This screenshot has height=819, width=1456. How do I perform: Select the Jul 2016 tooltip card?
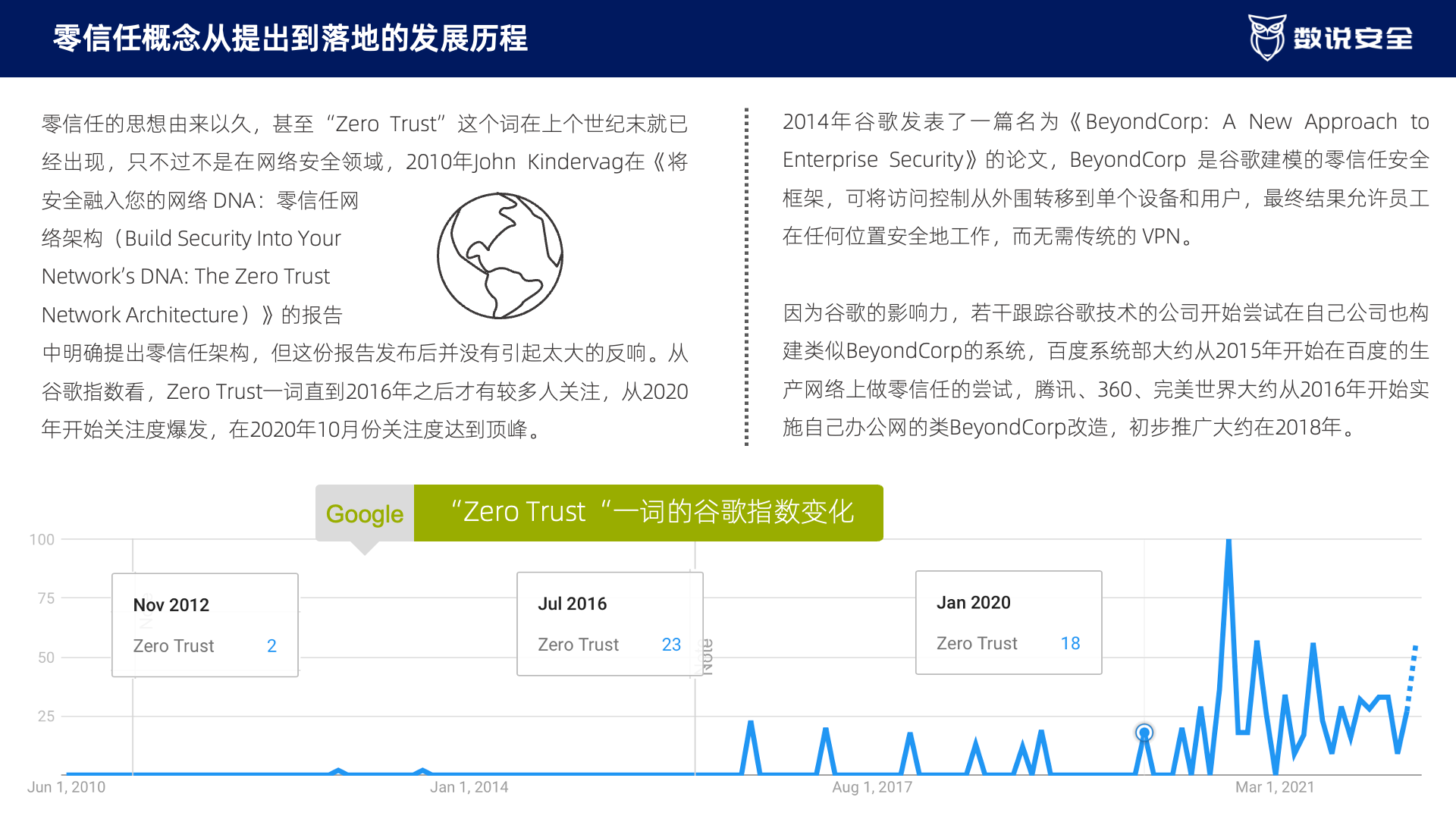click(610, 623)
